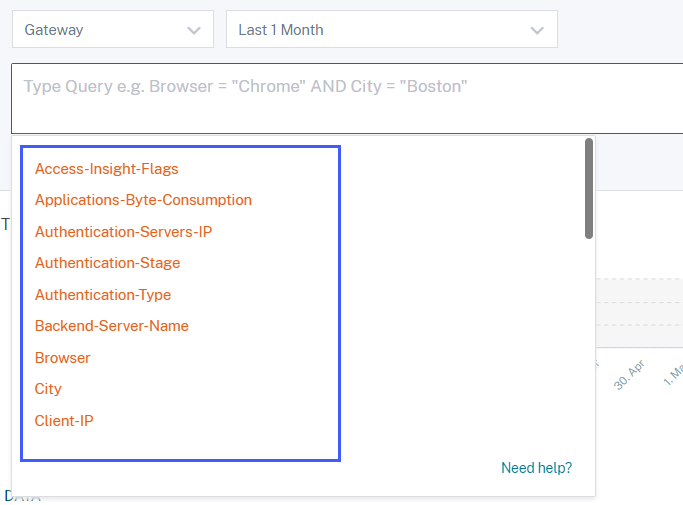Click the Need help? link
The image size is (683, 505).
click(x=536, y=468)
